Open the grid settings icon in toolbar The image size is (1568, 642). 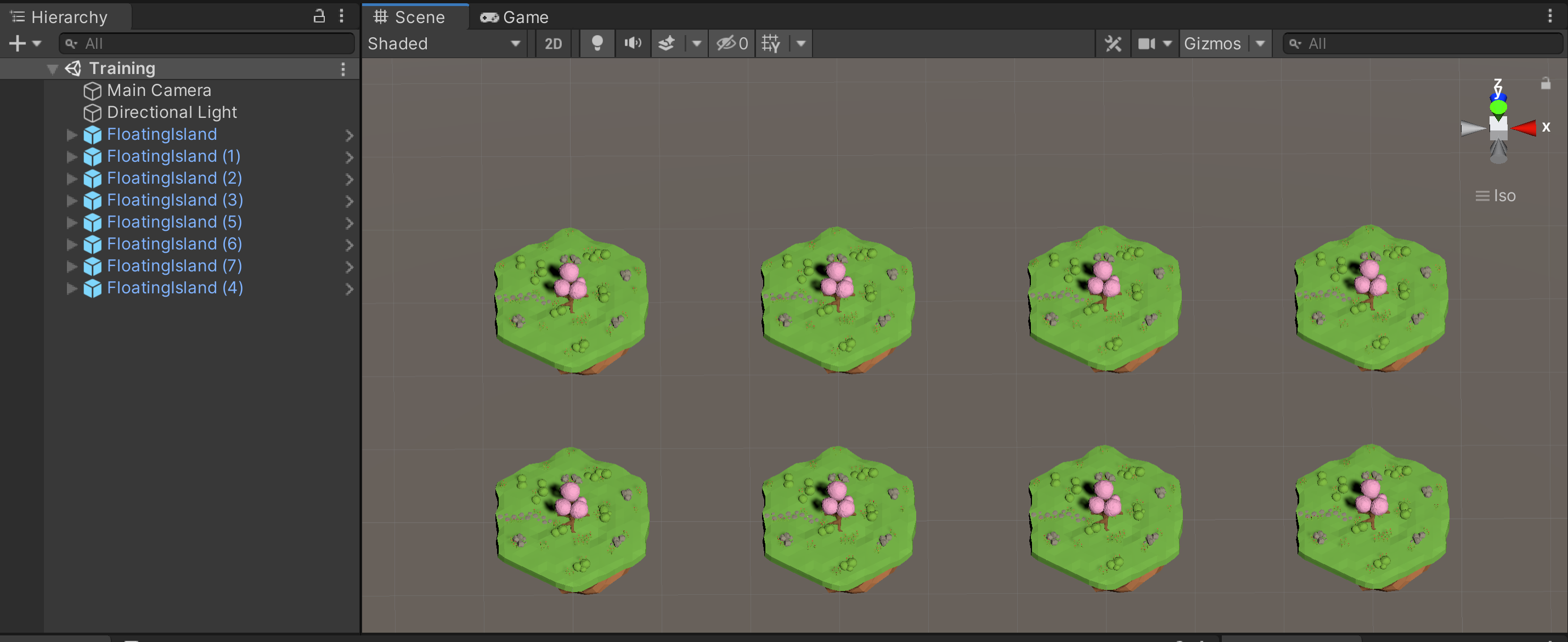click(771, 43)
